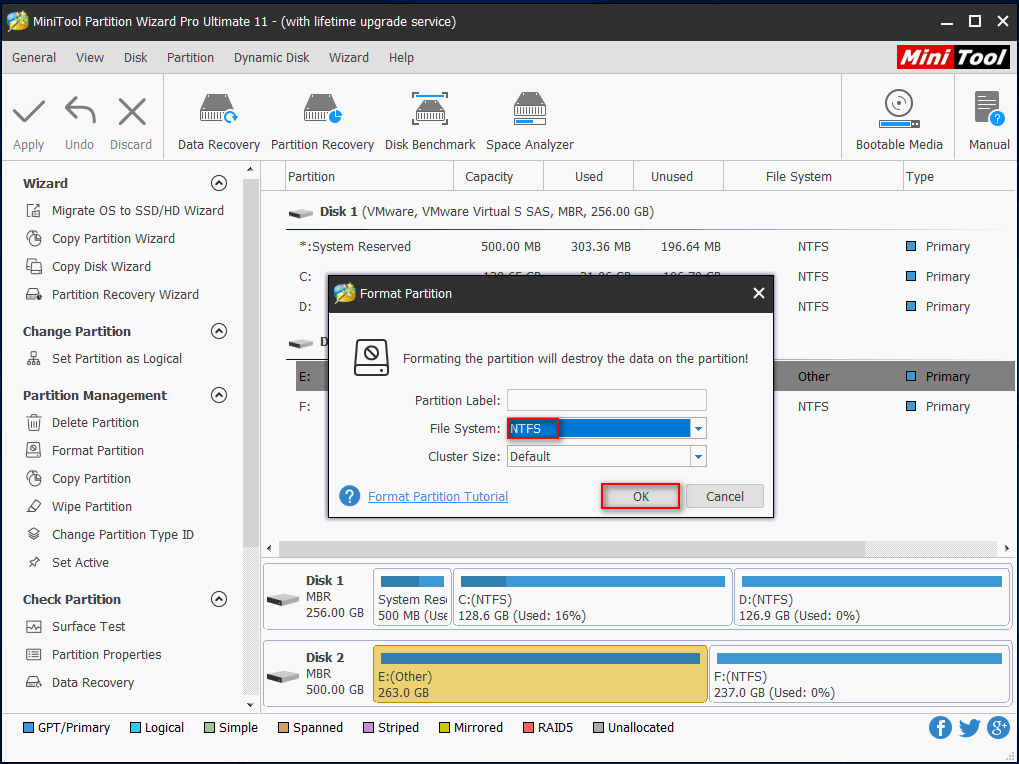This screenshot has width=1019, height=764.
Task: Select the Disk 1 header row
Action: point(650,212)
